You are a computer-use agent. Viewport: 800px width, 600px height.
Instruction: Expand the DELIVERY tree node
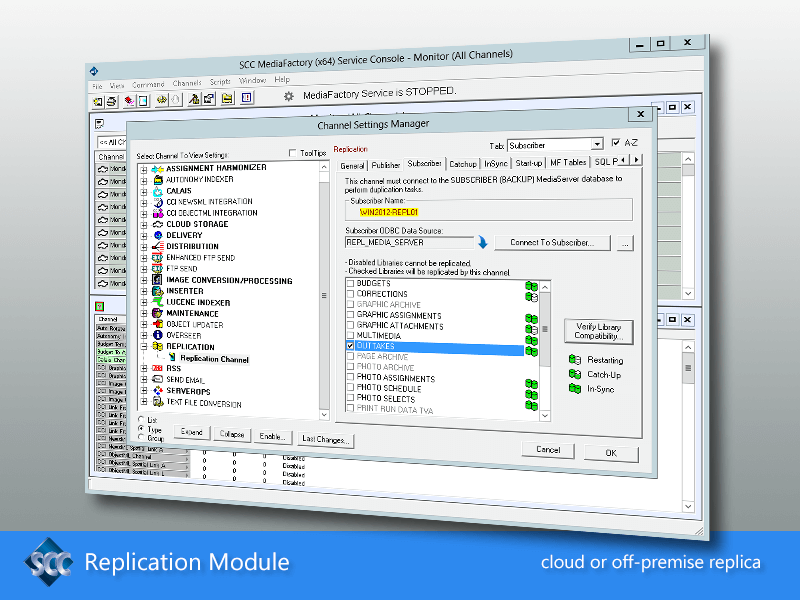(144, 236)
